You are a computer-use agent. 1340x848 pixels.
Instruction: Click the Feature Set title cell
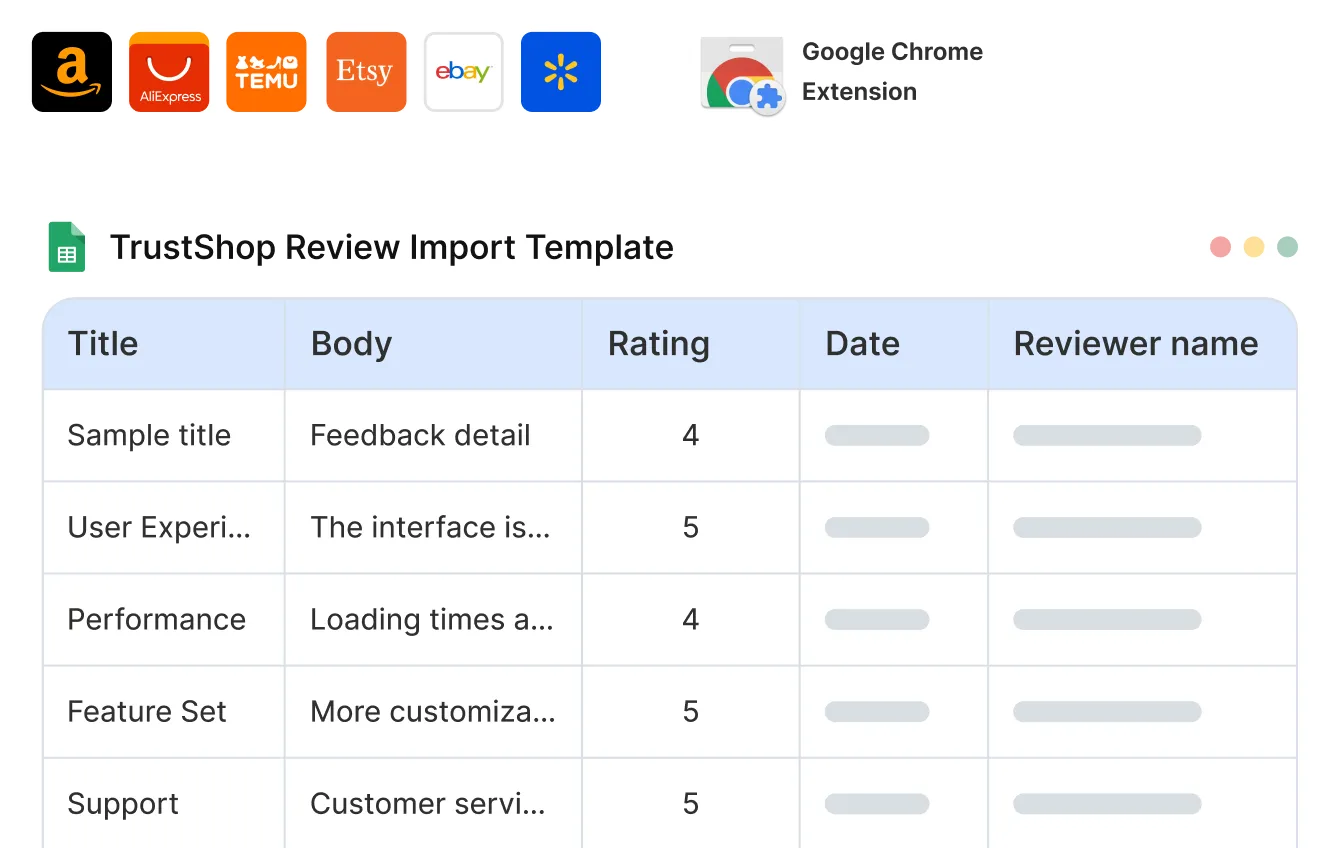click(164, 712)
